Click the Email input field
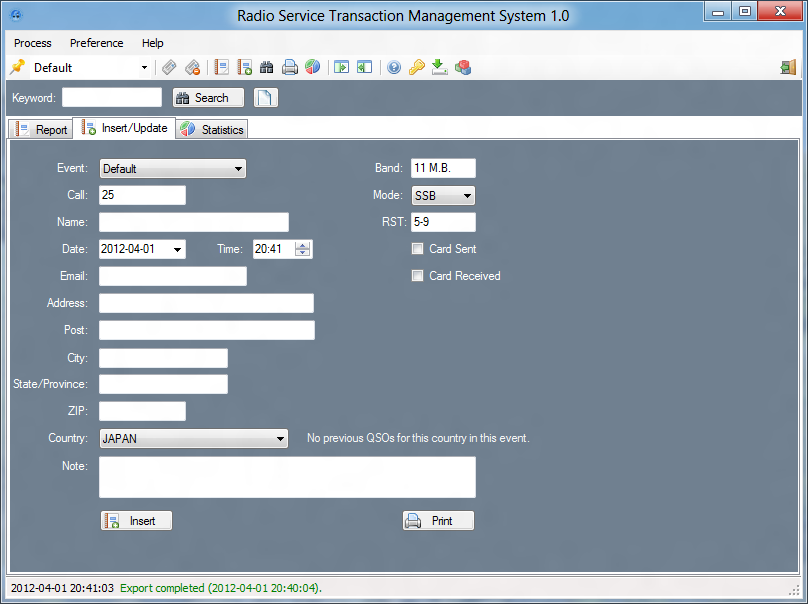Viewport: 808px width, 604px height. point(173,276)
